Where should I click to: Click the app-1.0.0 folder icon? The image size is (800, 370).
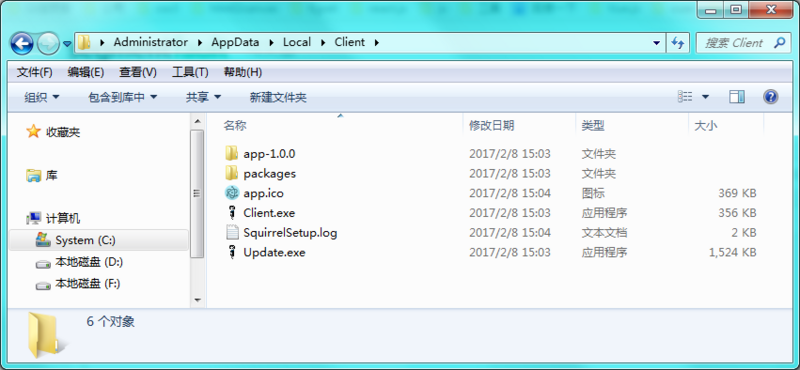[232, 153]
